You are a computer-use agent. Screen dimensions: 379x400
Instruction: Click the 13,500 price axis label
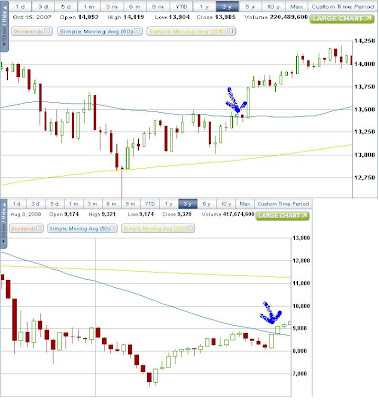(365, 109)
